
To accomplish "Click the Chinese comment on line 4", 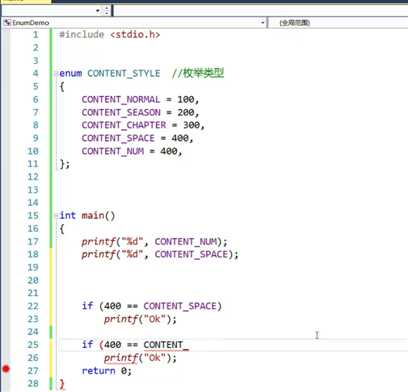I will tap(198, 73).
